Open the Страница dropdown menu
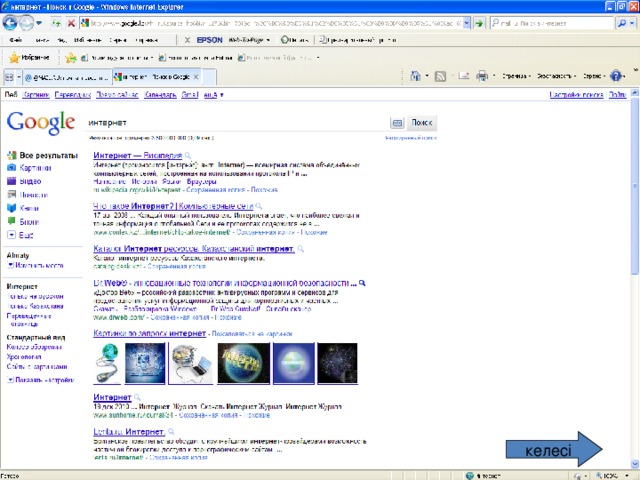This screenshot has width=640, height=480. [x=517, y=76]
